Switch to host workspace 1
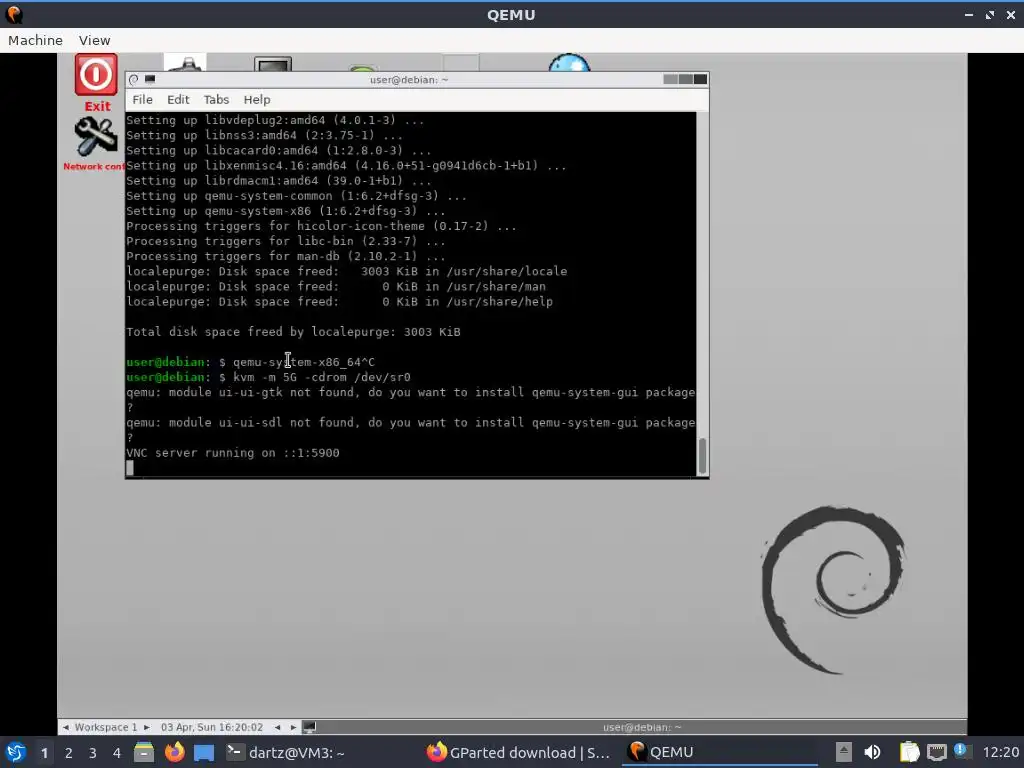This screenshot has height=768, width=1024. [x=44, y=753]
